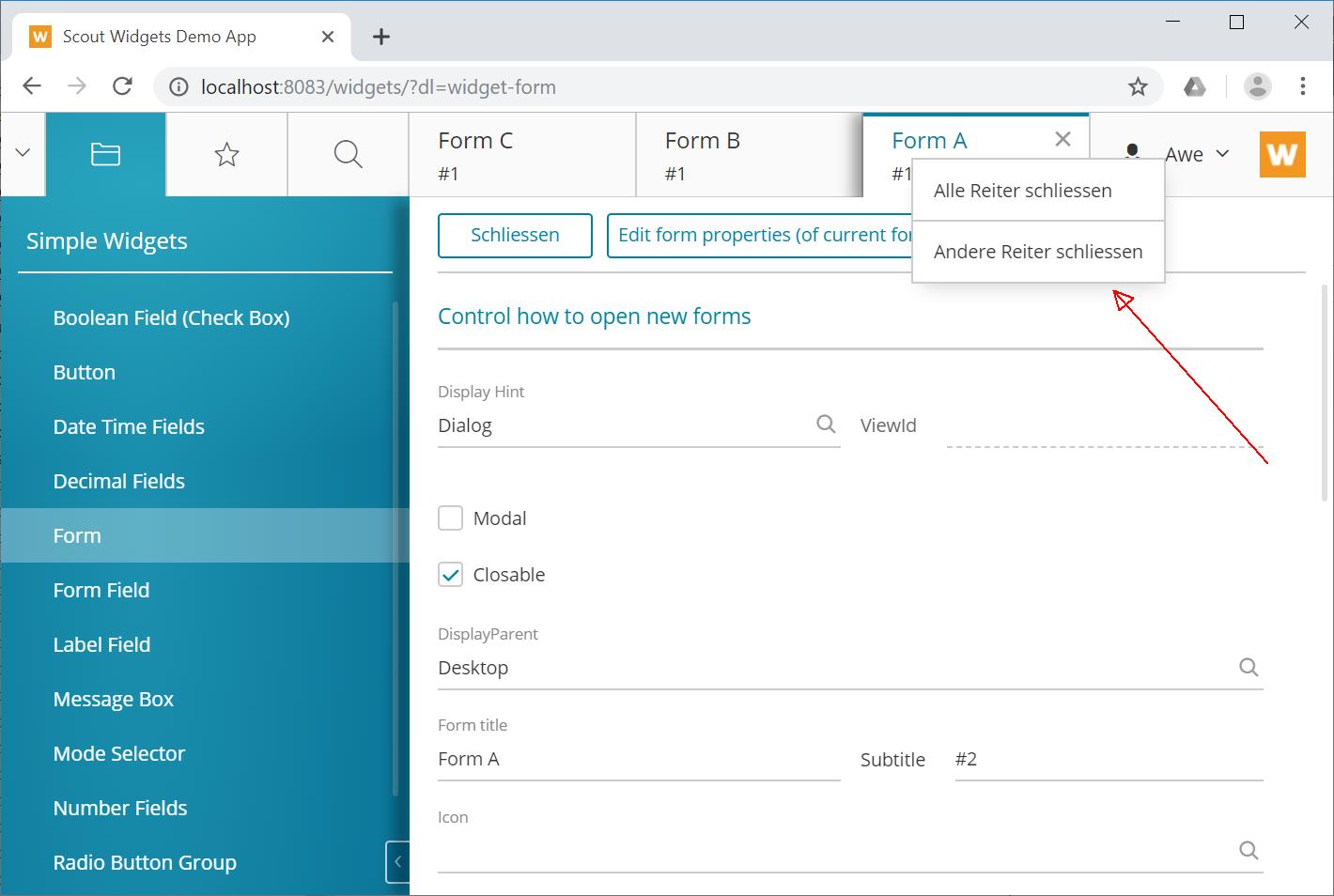Close the Form A tab
The image size is (1334, 896).
[1063, 139]
